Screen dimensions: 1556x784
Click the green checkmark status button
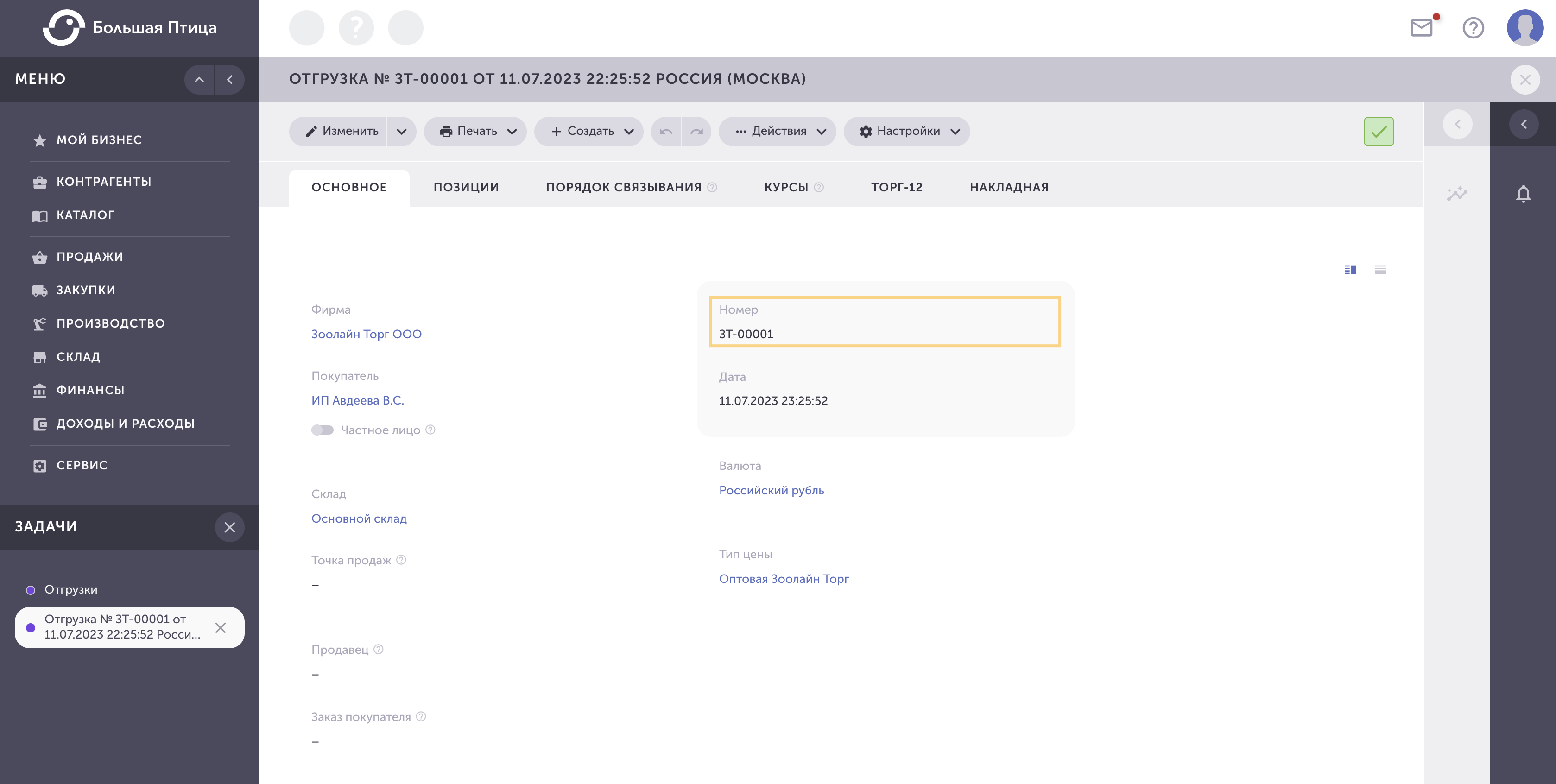coord(1379,131)
